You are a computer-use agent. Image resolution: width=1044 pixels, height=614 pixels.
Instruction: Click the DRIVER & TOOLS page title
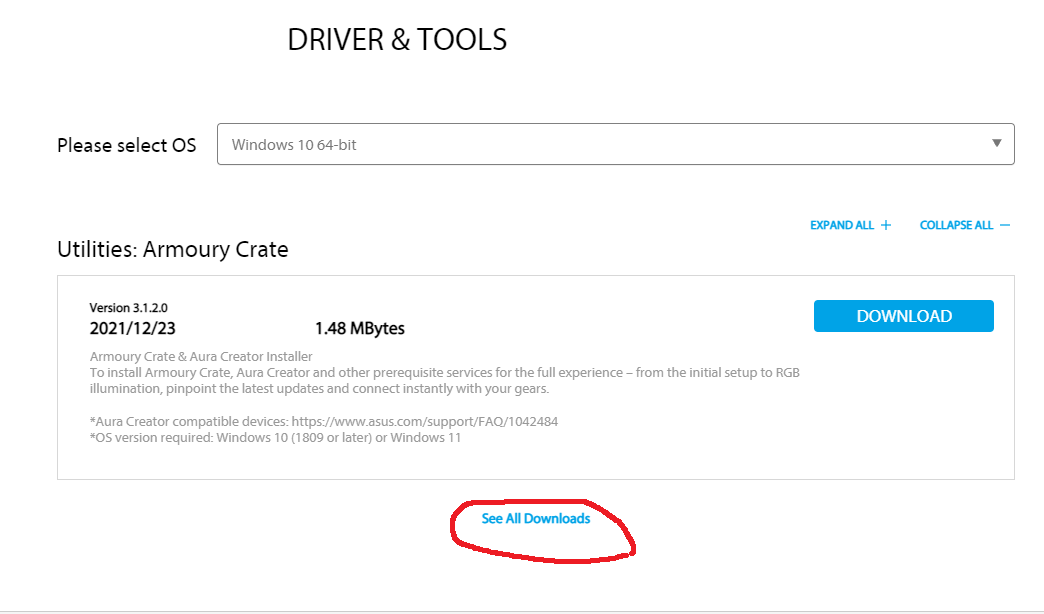[x=397, y=39]
